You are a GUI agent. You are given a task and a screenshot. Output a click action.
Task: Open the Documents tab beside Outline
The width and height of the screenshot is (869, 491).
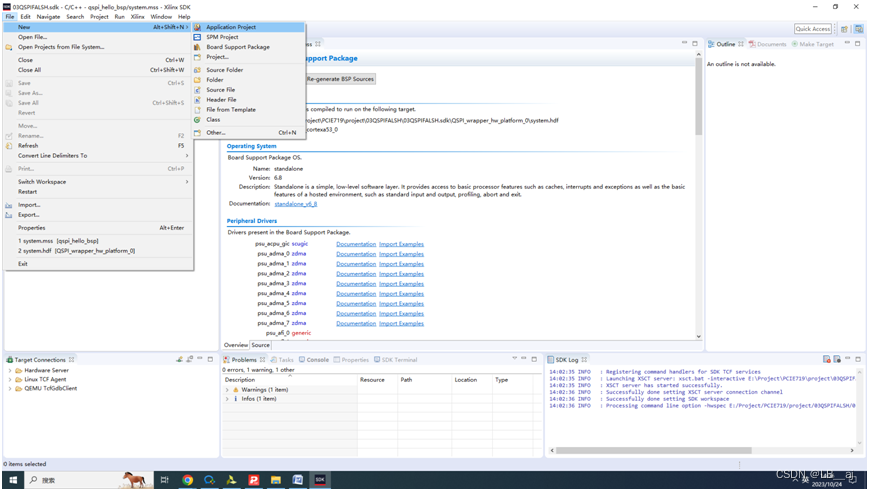pyautogui.click(x=767, y=44)
